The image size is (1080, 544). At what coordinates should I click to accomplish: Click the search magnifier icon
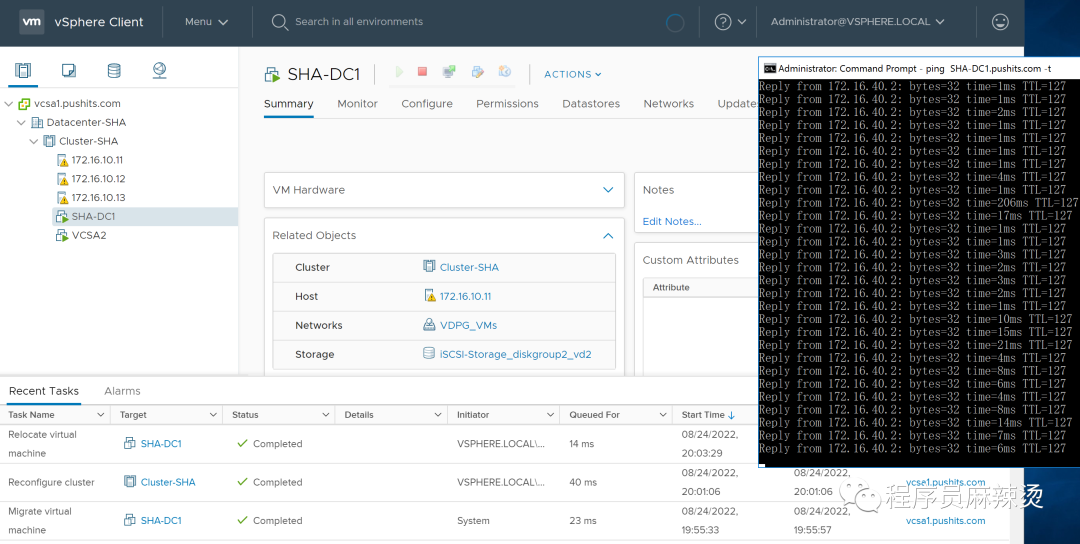point(279,22)
